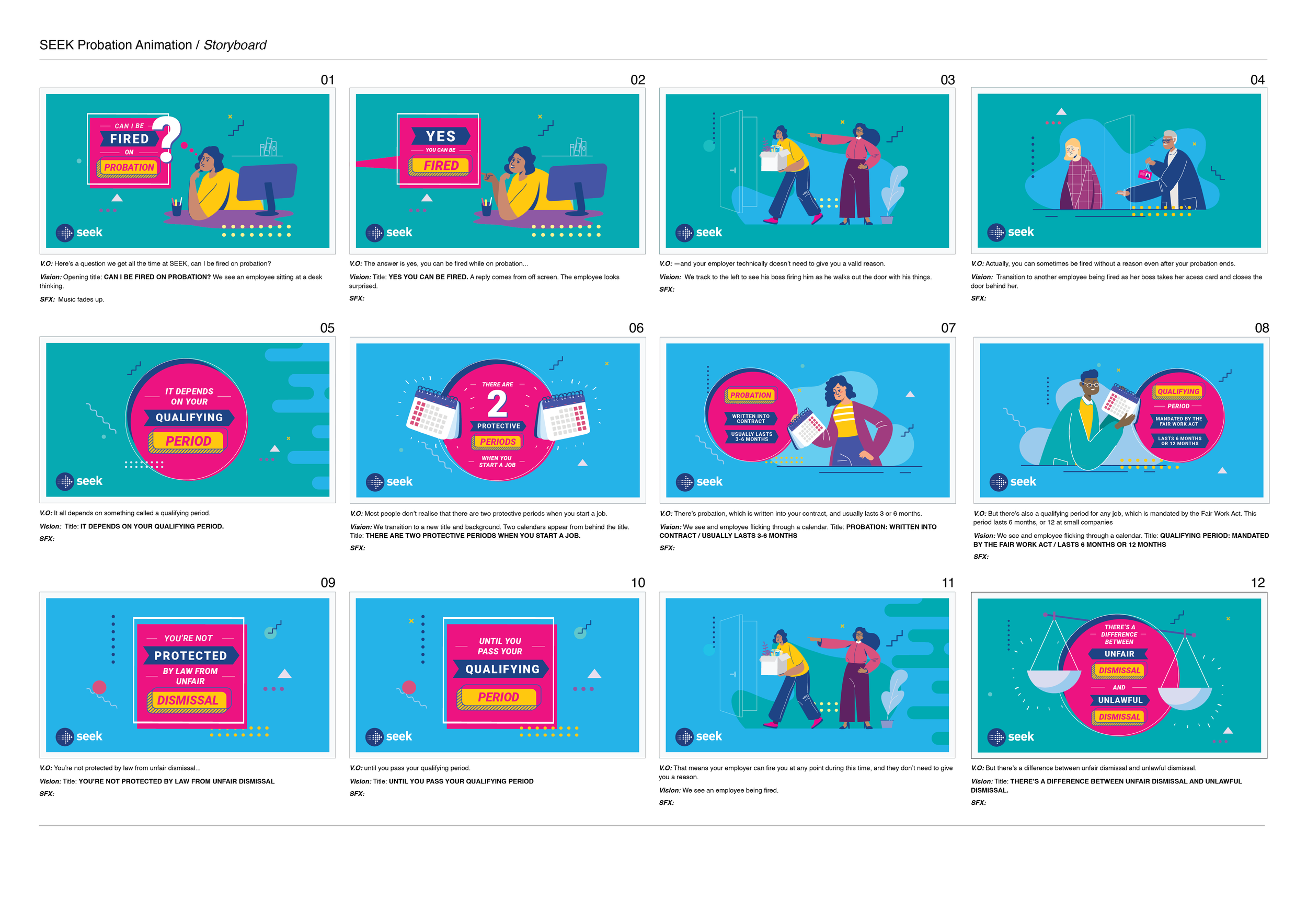Click V.O. text 'There's probation, which is written into'
The image size is (1307, 924).
click(790, 513)
